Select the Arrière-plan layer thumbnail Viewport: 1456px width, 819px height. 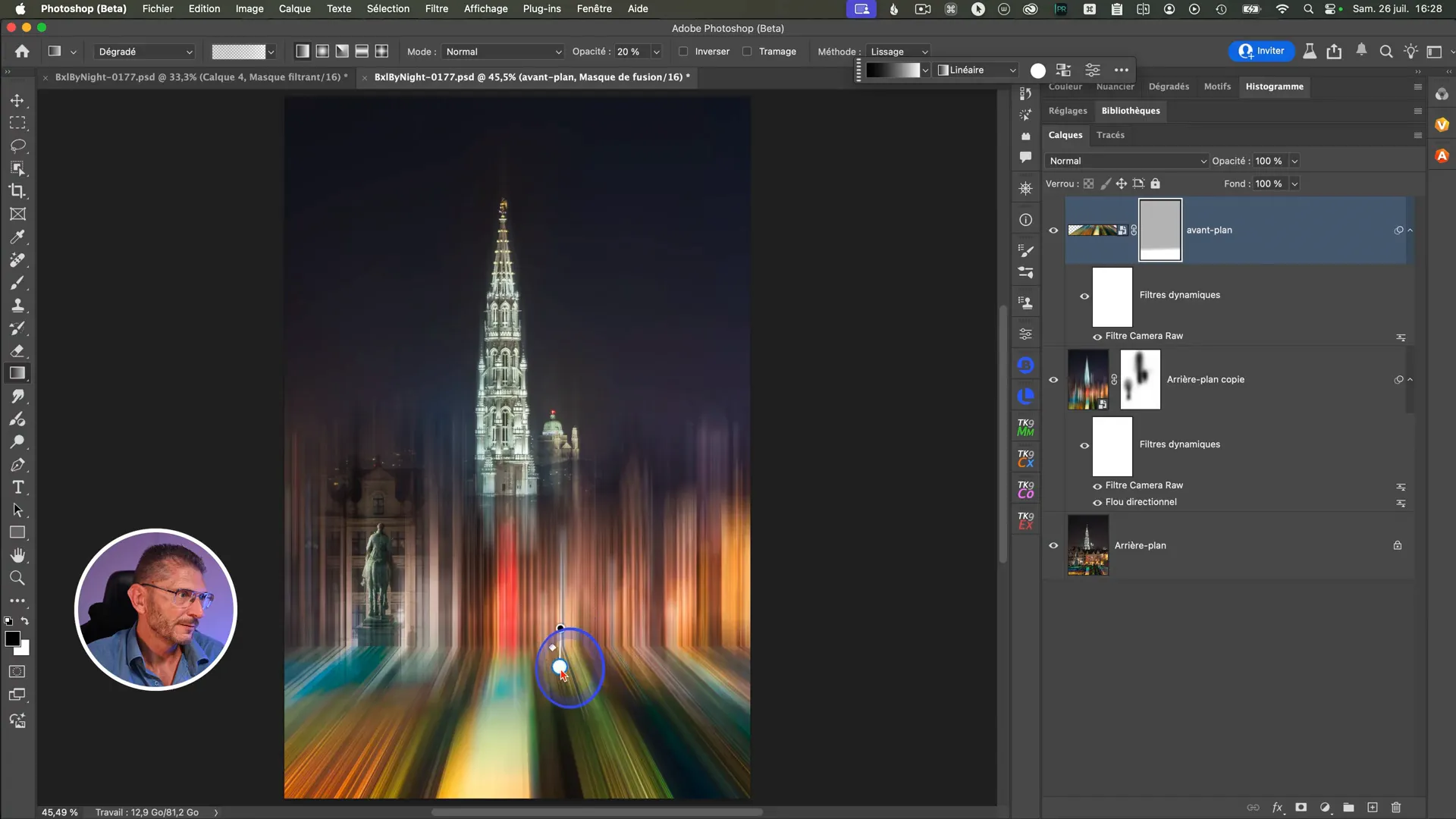1087,545
